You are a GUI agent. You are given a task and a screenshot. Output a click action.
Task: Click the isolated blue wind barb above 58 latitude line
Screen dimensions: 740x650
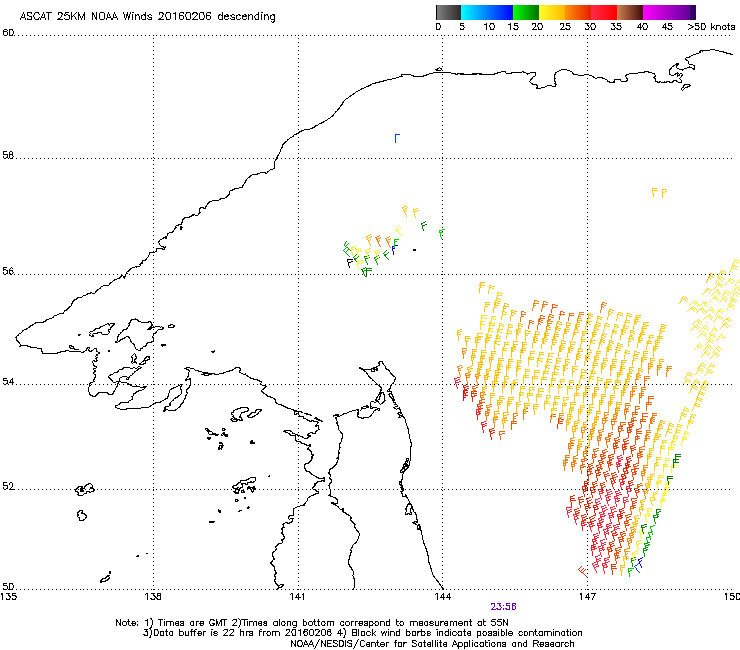click(397, 138)
